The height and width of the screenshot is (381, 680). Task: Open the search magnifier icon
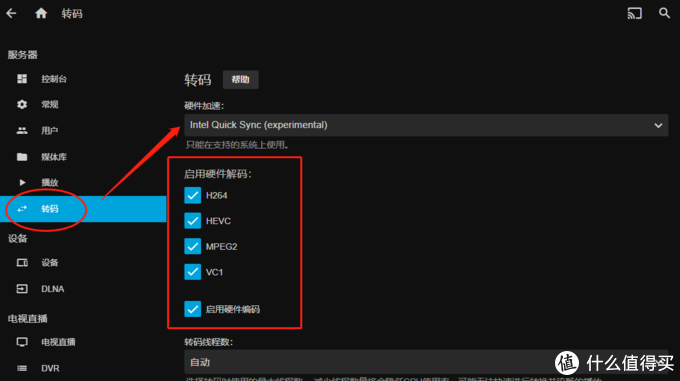point(664,13)
